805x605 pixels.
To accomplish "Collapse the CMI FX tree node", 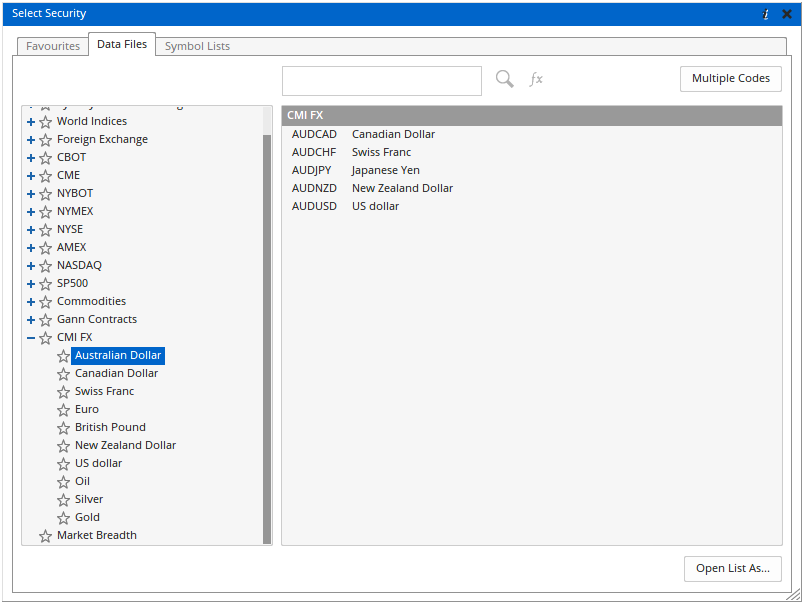I will (x=31, y=338).
